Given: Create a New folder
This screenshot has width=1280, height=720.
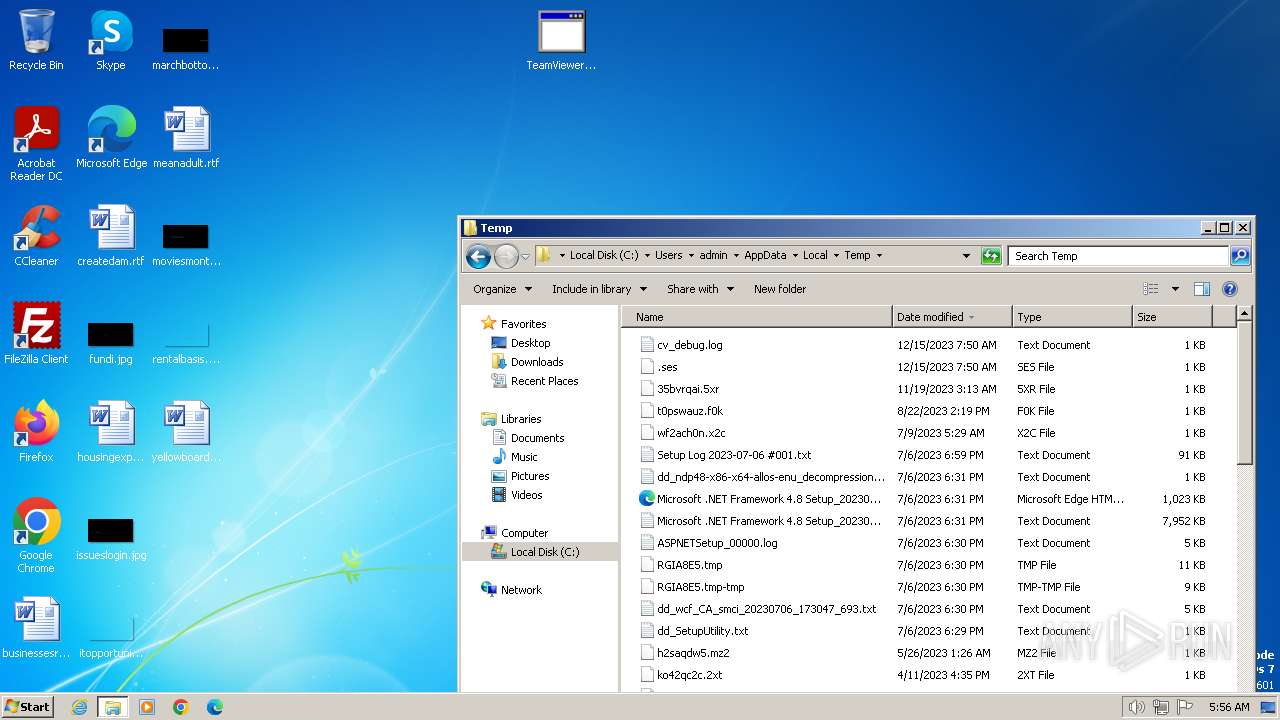Looking at the screenshot, I should [x=780, y=289].
